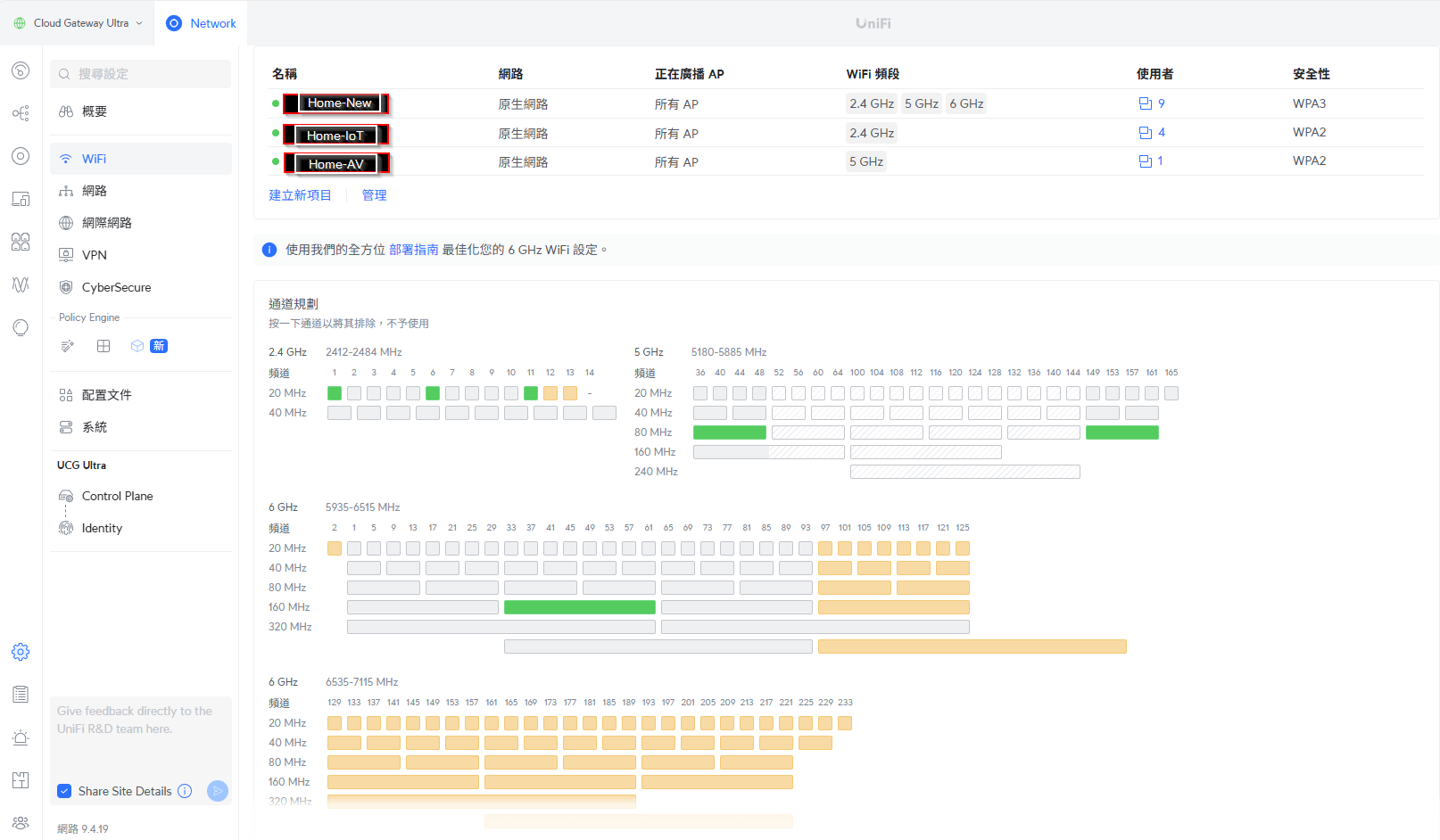Open the UniFi devices icon in left rail
This screenshot has height=840, width=1440.
point(21,156)
